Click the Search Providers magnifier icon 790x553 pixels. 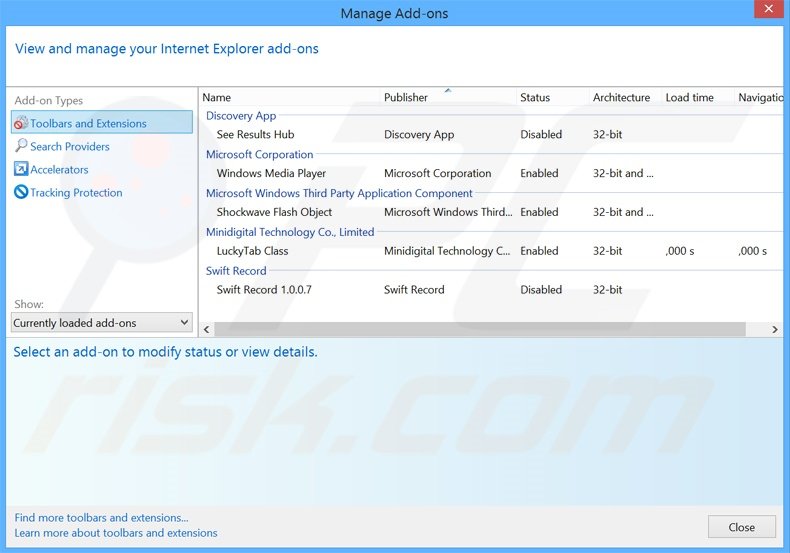(x=21, y=146)
